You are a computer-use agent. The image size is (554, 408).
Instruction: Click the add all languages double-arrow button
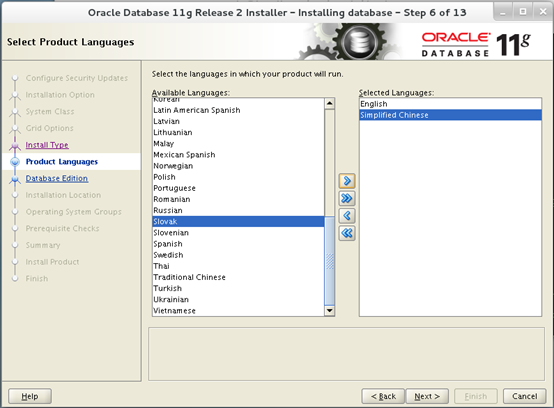tap(347, 199)
